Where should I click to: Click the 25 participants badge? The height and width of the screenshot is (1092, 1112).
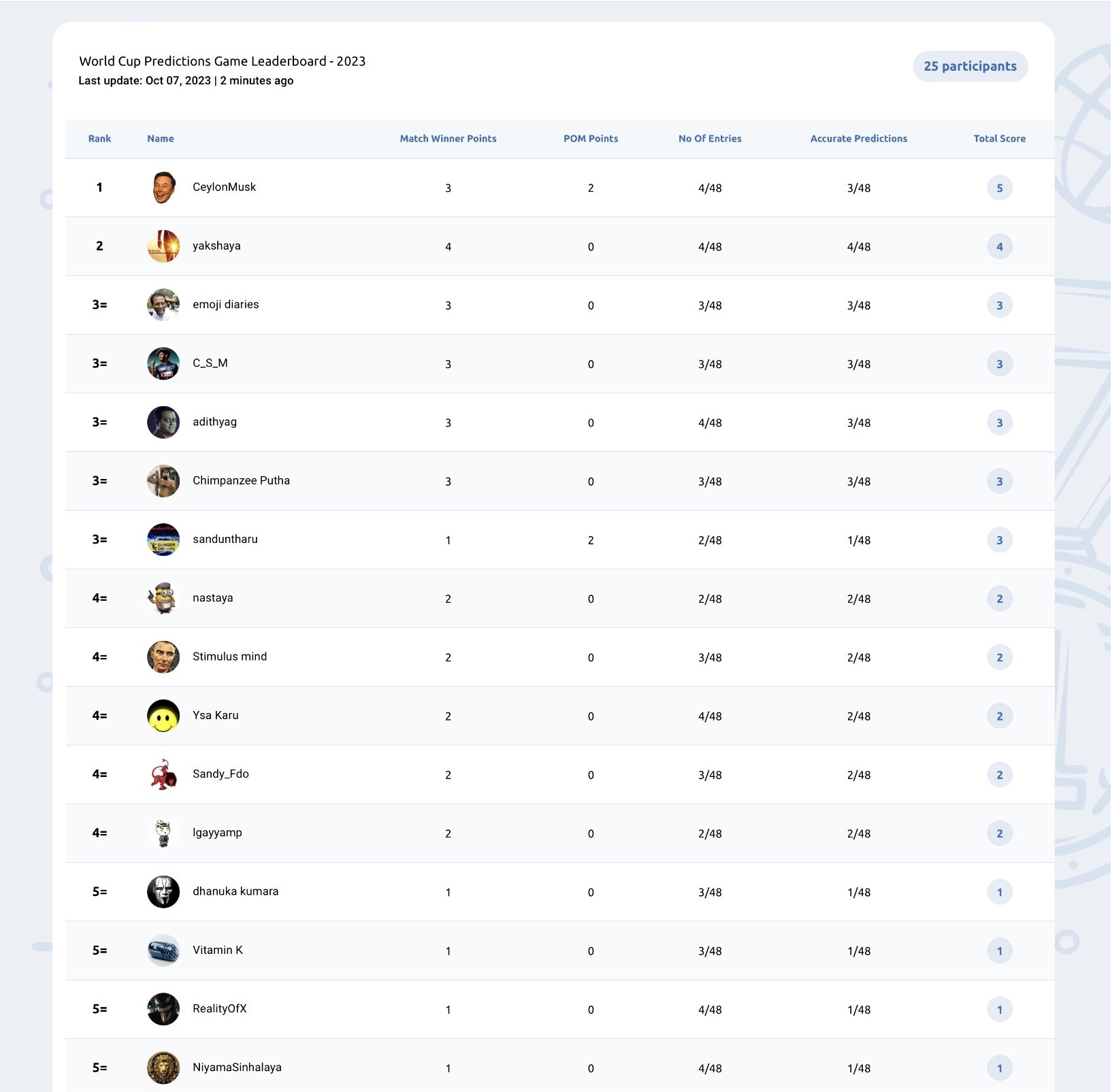pyautogui.click(x=970, y=66)
